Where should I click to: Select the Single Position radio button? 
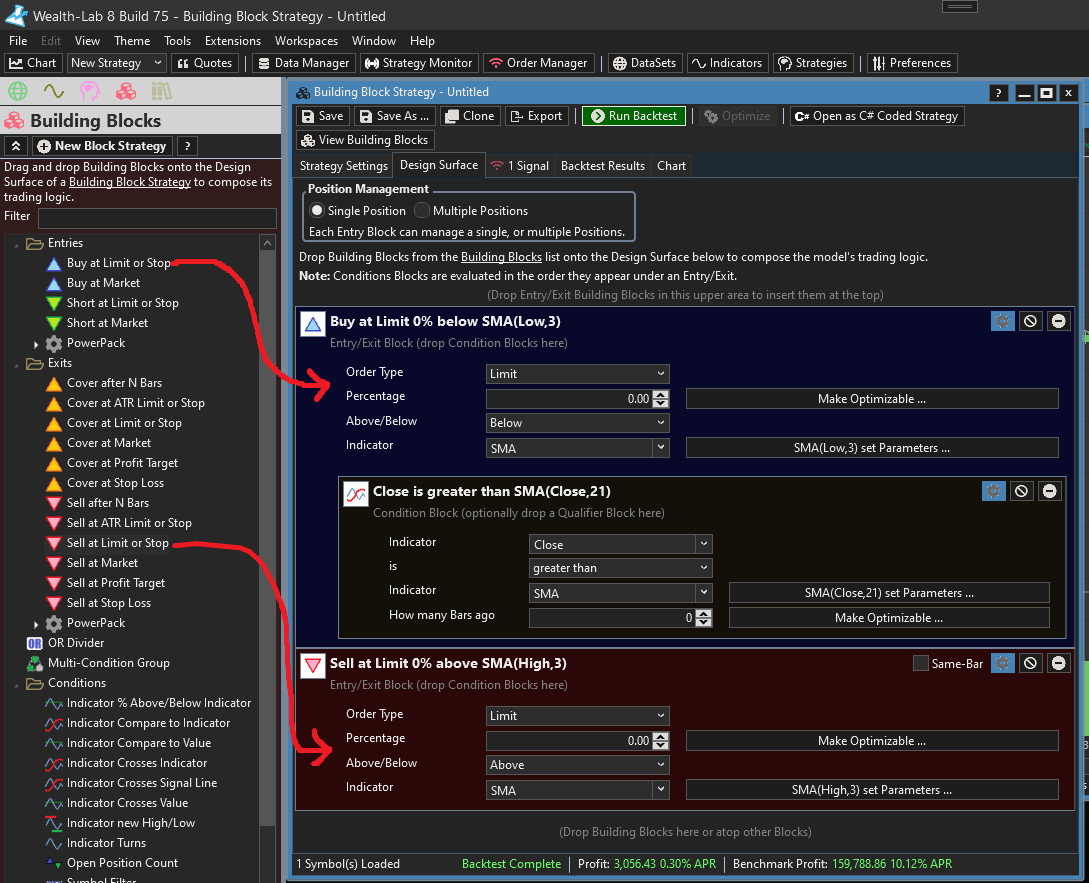[x=318, y=211]
